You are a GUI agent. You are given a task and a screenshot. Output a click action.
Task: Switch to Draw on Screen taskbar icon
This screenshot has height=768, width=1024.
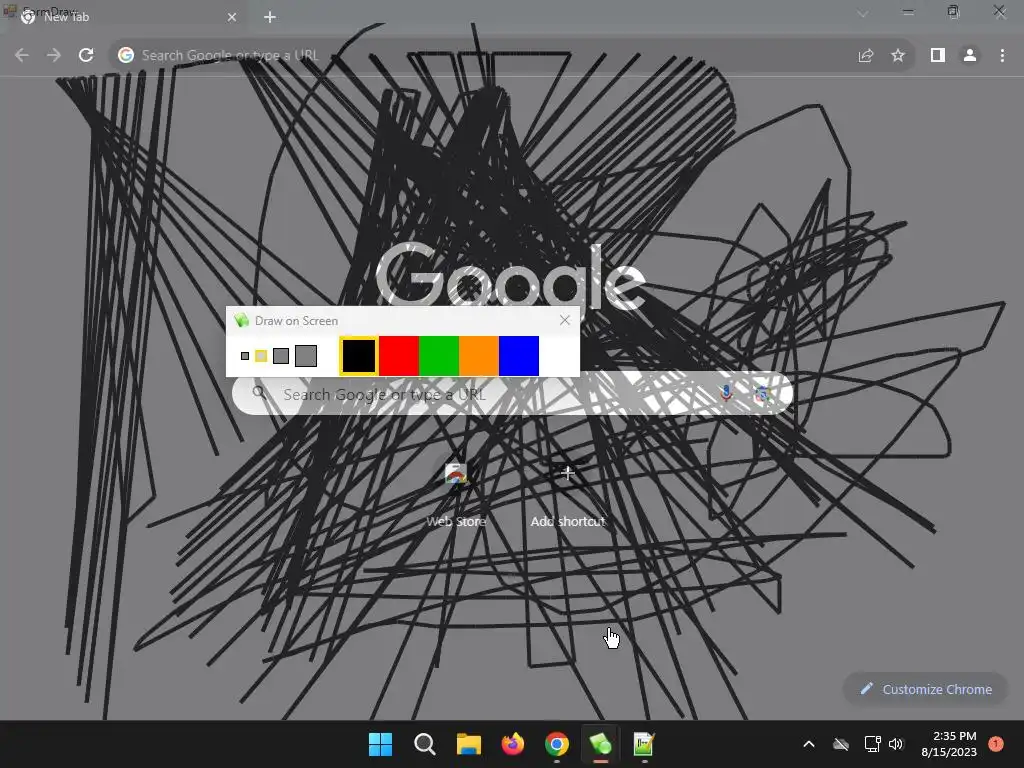coord(601,744)
